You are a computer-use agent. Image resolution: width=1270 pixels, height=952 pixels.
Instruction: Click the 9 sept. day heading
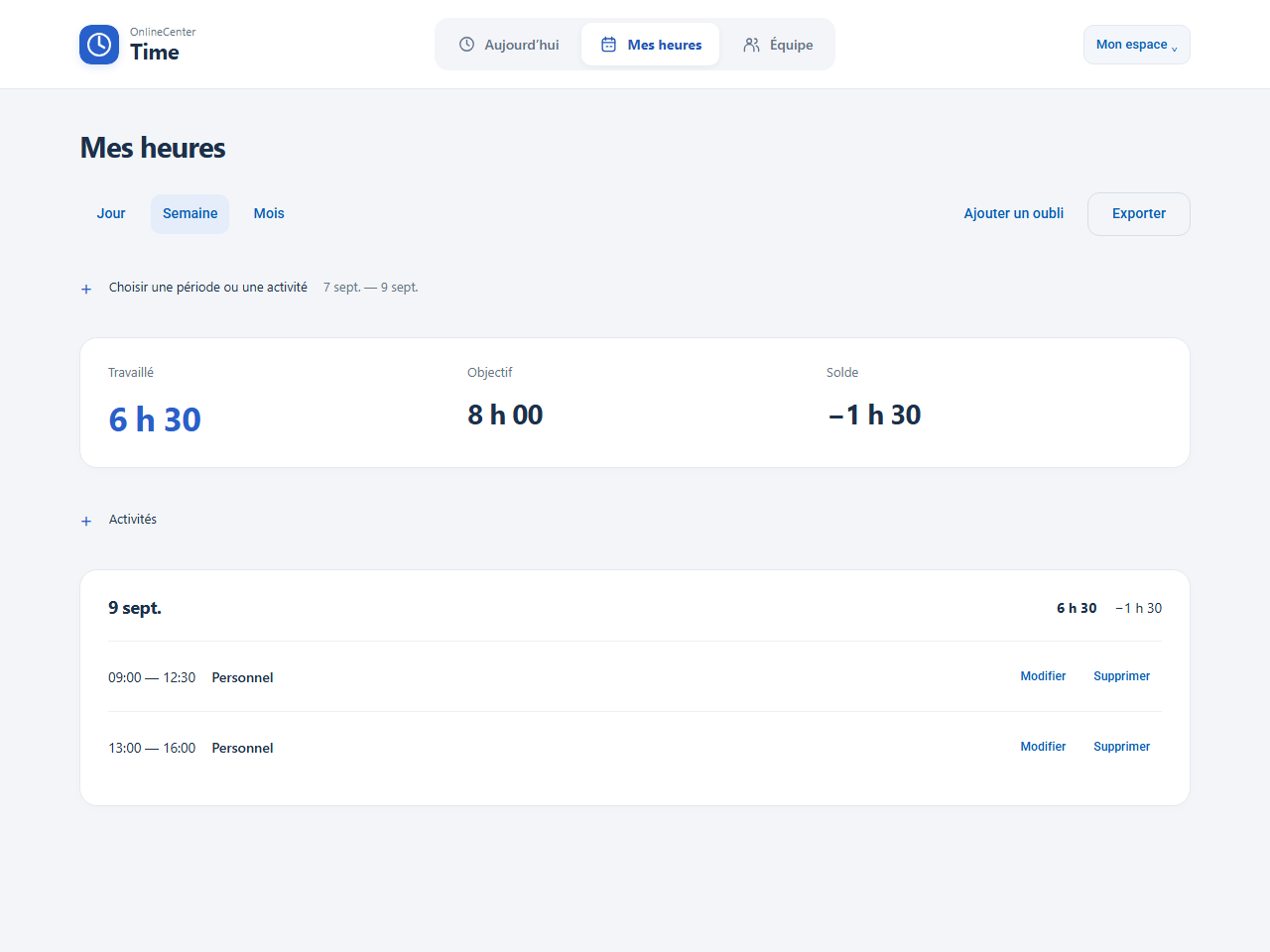(135, 608)
